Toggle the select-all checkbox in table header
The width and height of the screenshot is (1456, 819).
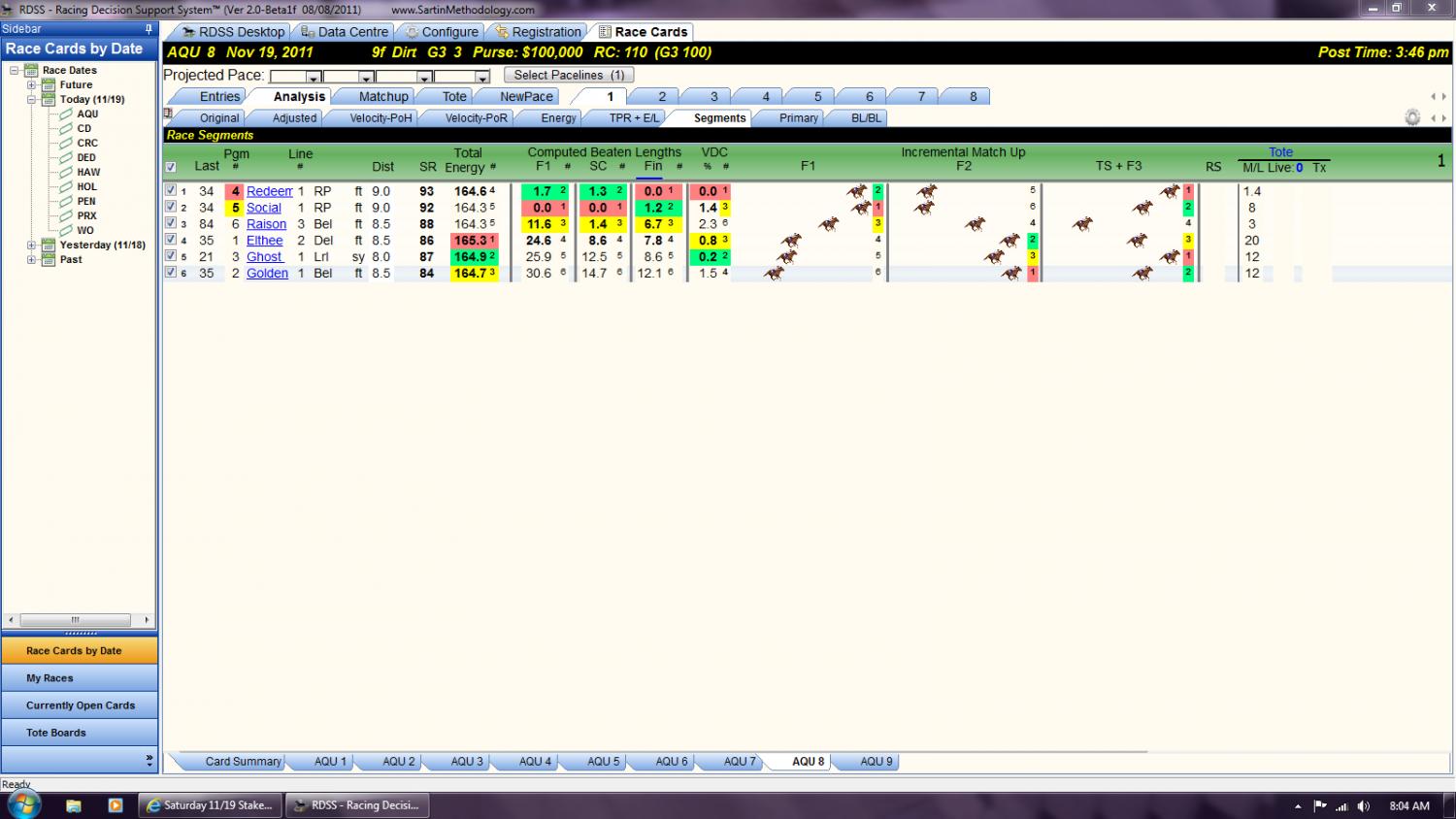[x=171, y=167]
